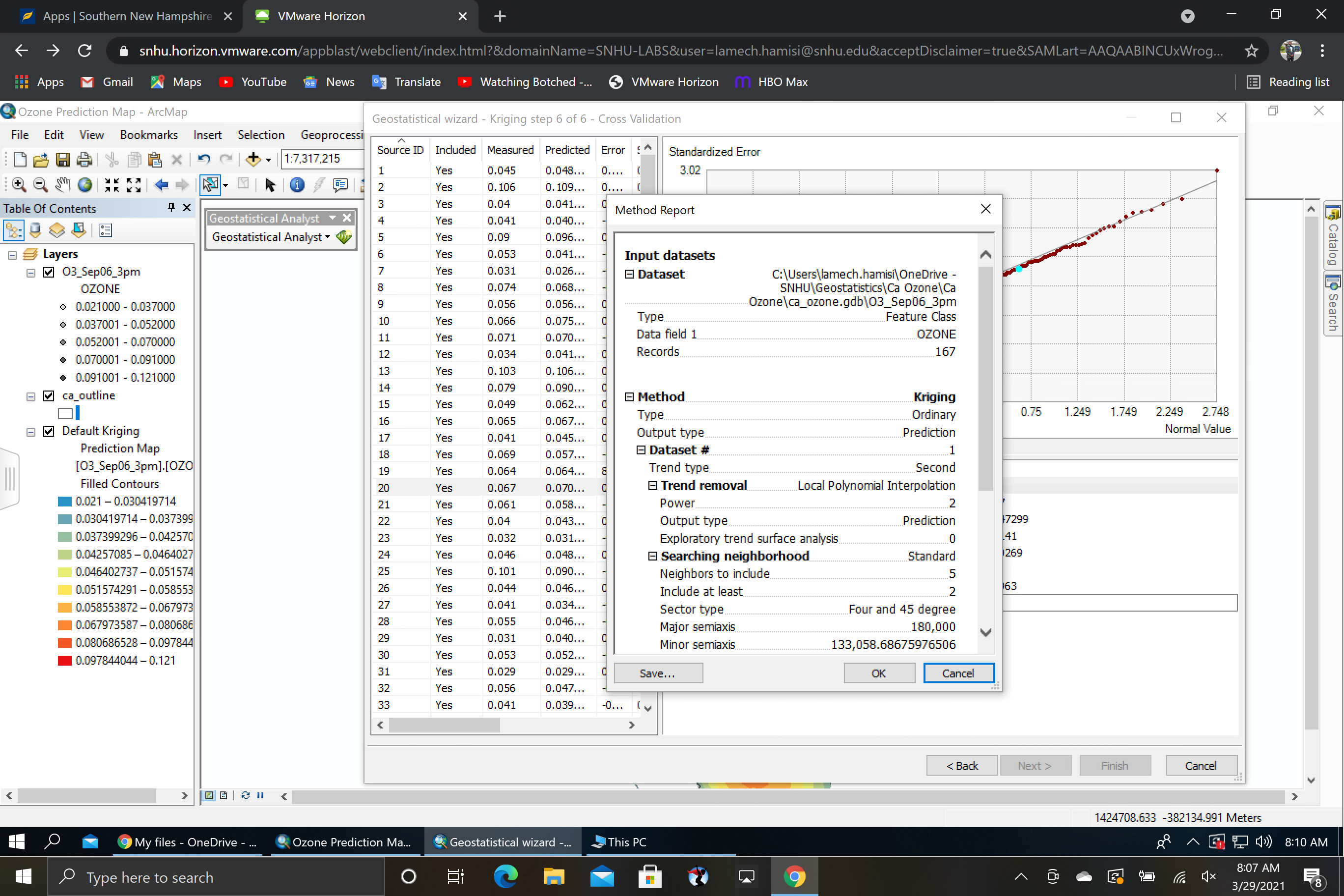Collapse the Trend removal section
The height and width of the screenshot is (896, 1344).
[x=652, y=486]
